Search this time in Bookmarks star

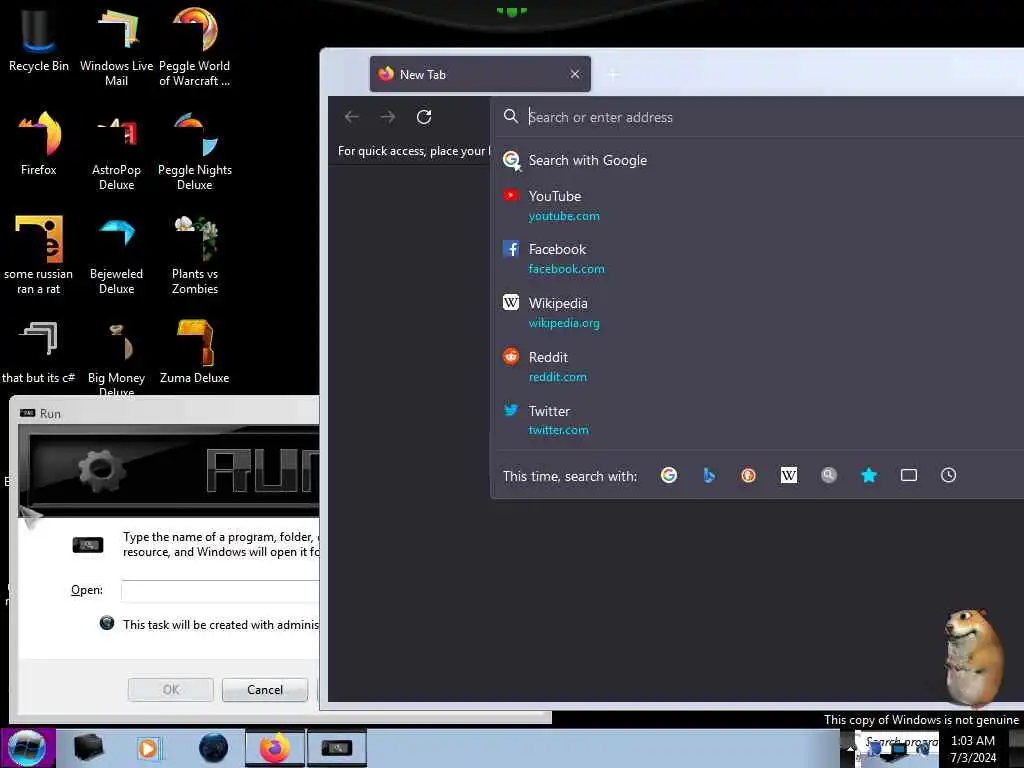click(x=869, y=475)
